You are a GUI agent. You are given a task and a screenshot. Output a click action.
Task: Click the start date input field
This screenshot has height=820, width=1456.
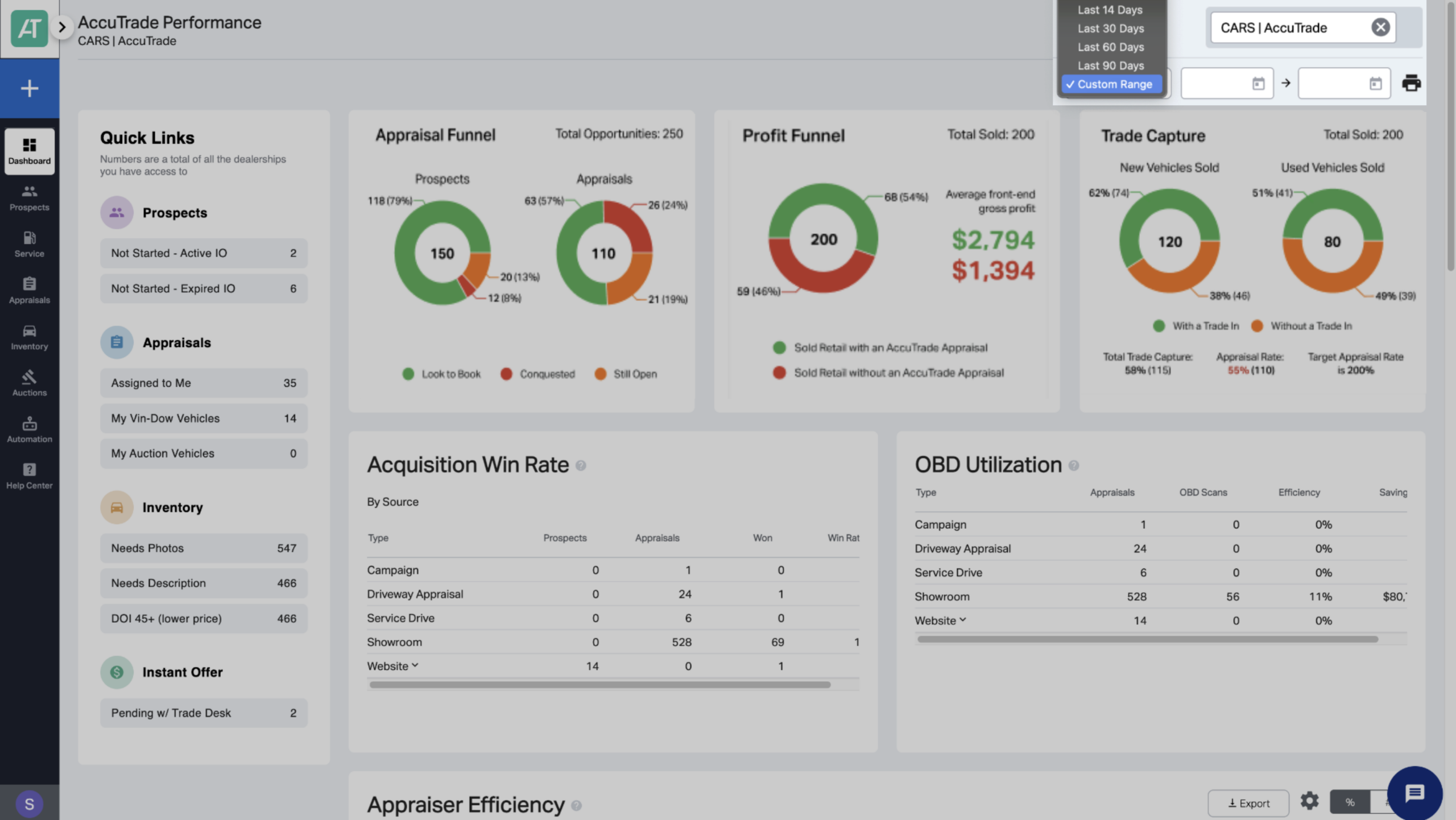(1227, 84)
